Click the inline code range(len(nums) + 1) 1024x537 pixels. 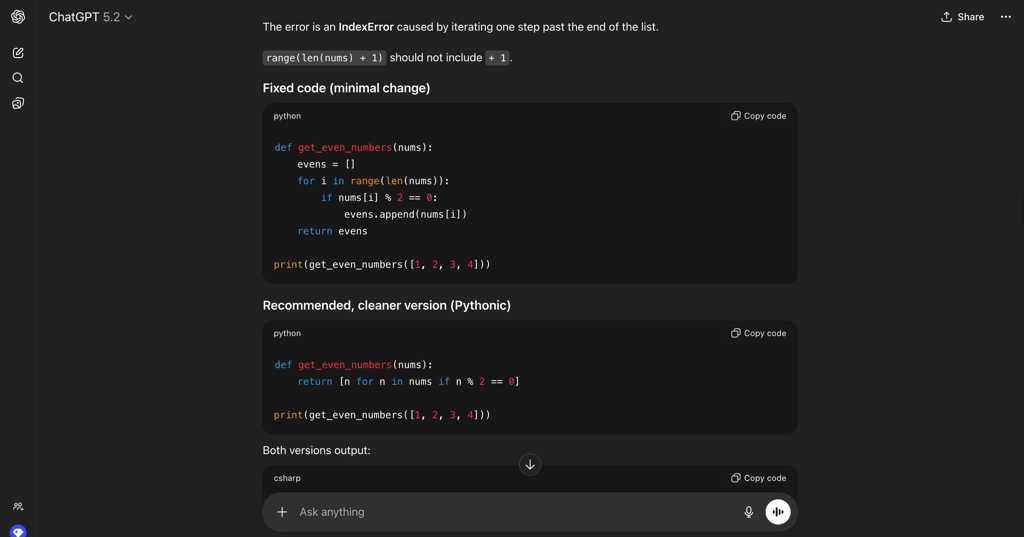(x=325, y=57)
